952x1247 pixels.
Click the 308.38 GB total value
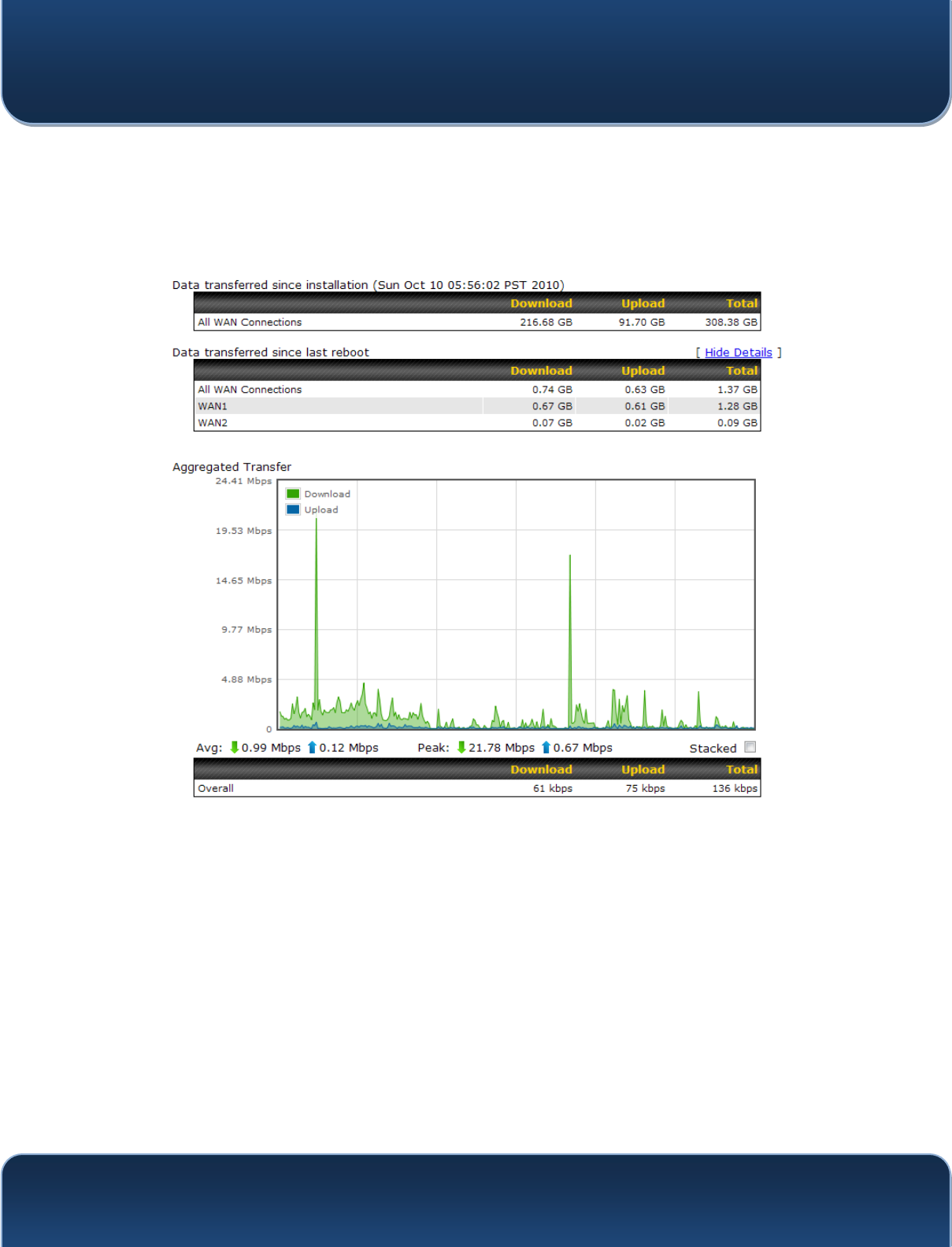pyautogui.click(x=731, y=322)
